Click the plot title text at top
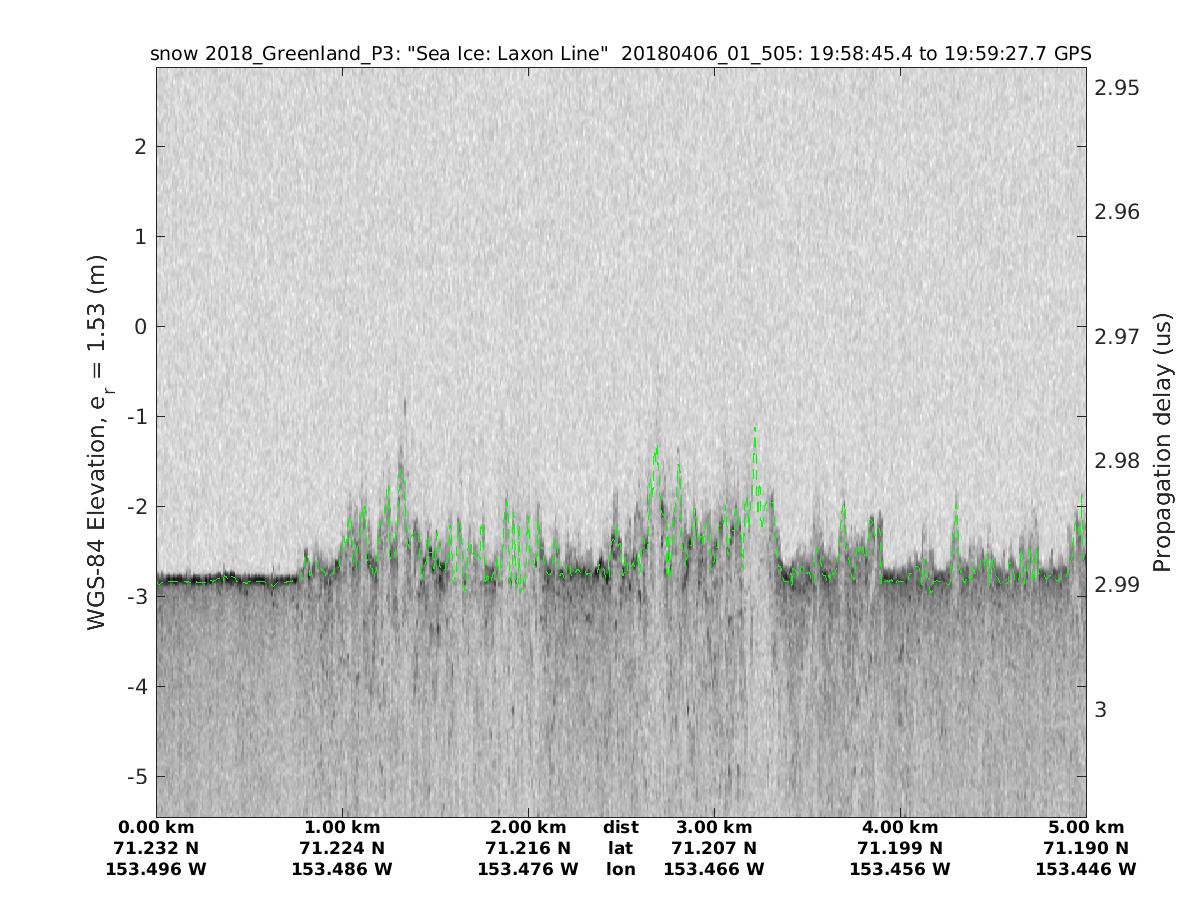 (x=620, y=53)
